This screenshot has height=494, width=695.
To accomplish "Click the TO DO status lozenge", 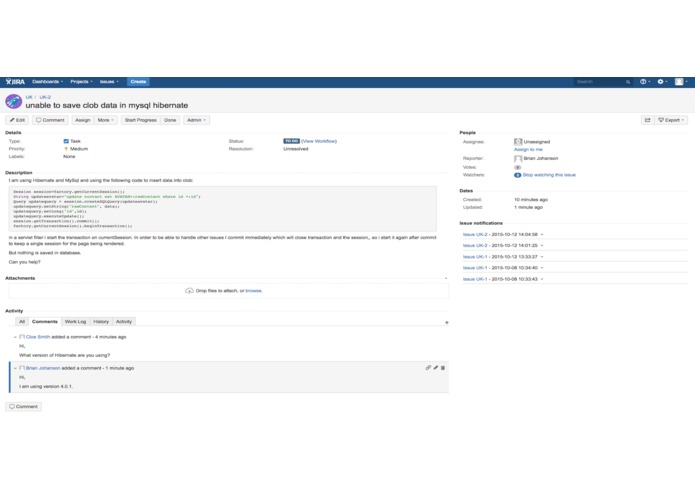I will [x=291, y=141].
